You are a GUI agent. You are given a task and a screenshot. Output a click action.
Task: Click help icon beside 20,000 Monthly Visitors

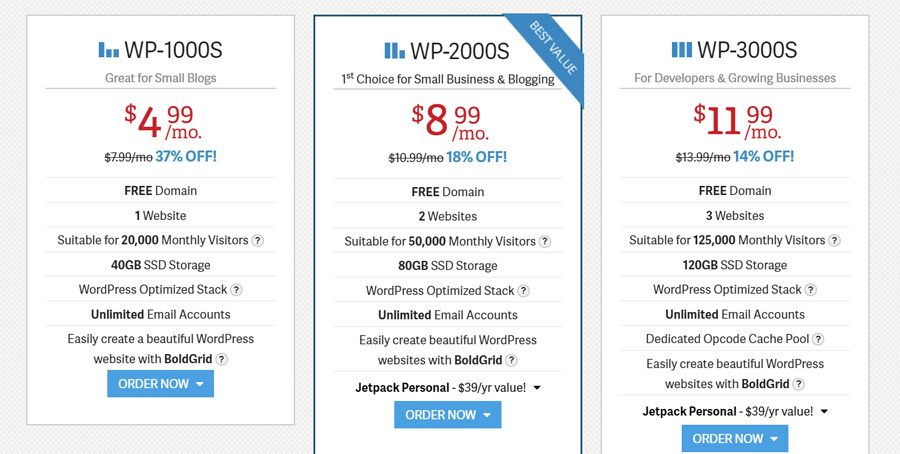tap(258, 241)
